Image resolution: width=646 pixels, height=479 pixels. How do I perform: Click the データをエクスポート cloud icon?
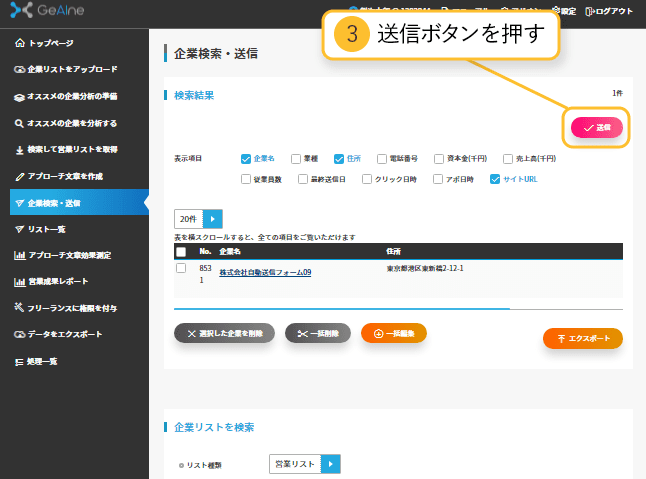tap(19, 334)
